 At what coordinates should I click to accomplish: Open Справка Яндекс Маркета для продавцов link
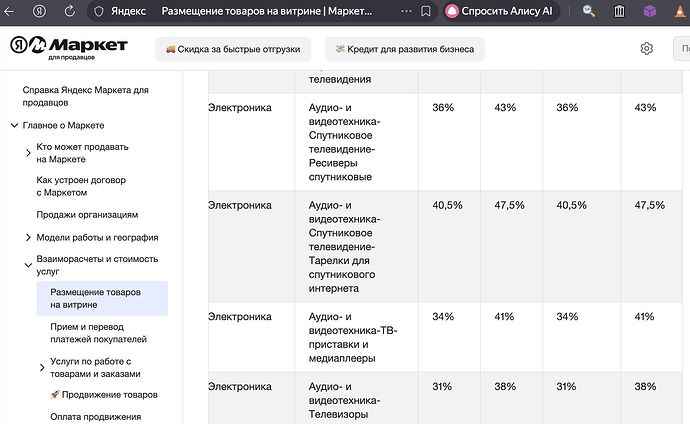[85, 96]
